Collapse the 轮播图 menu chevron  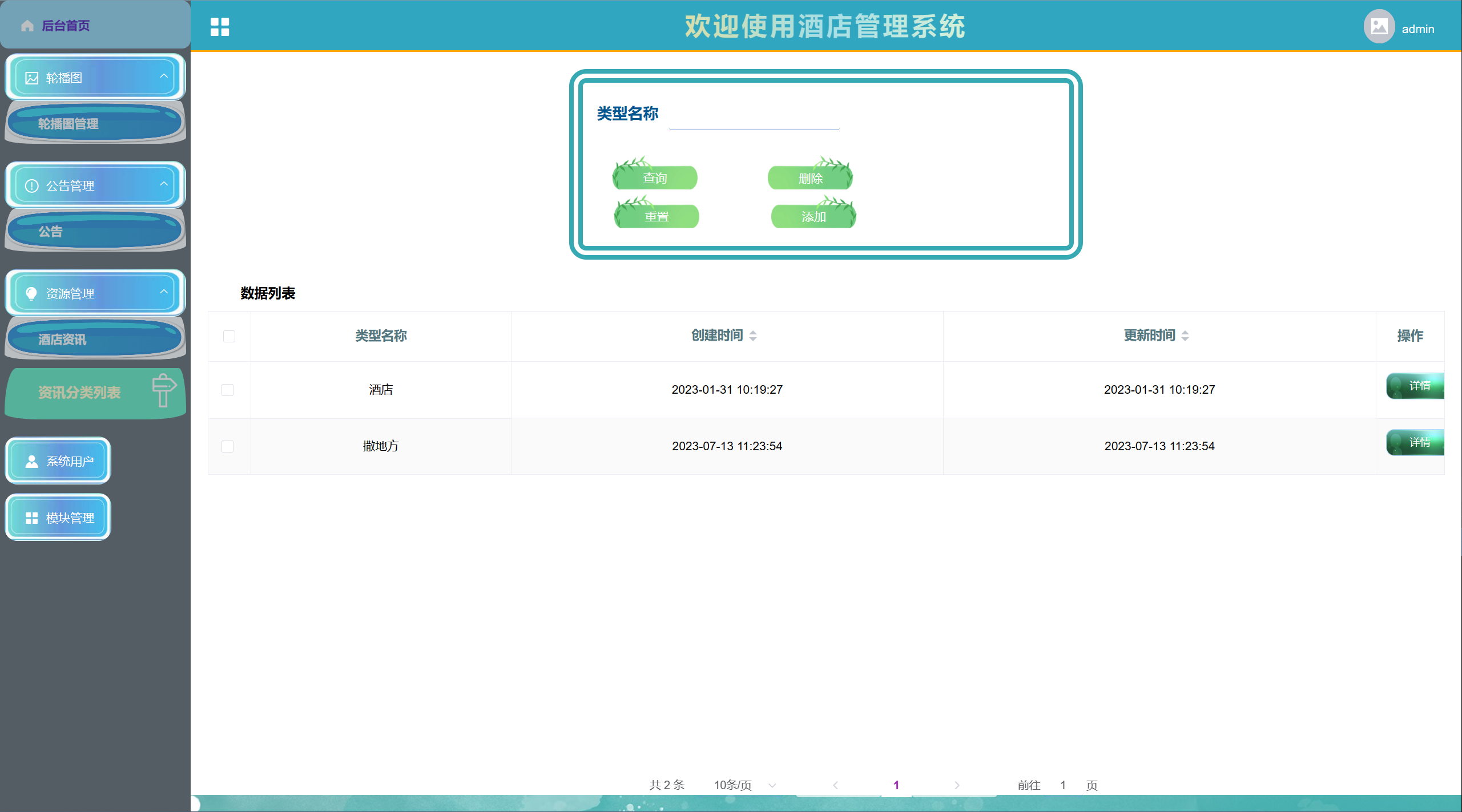tap(164, 76)
